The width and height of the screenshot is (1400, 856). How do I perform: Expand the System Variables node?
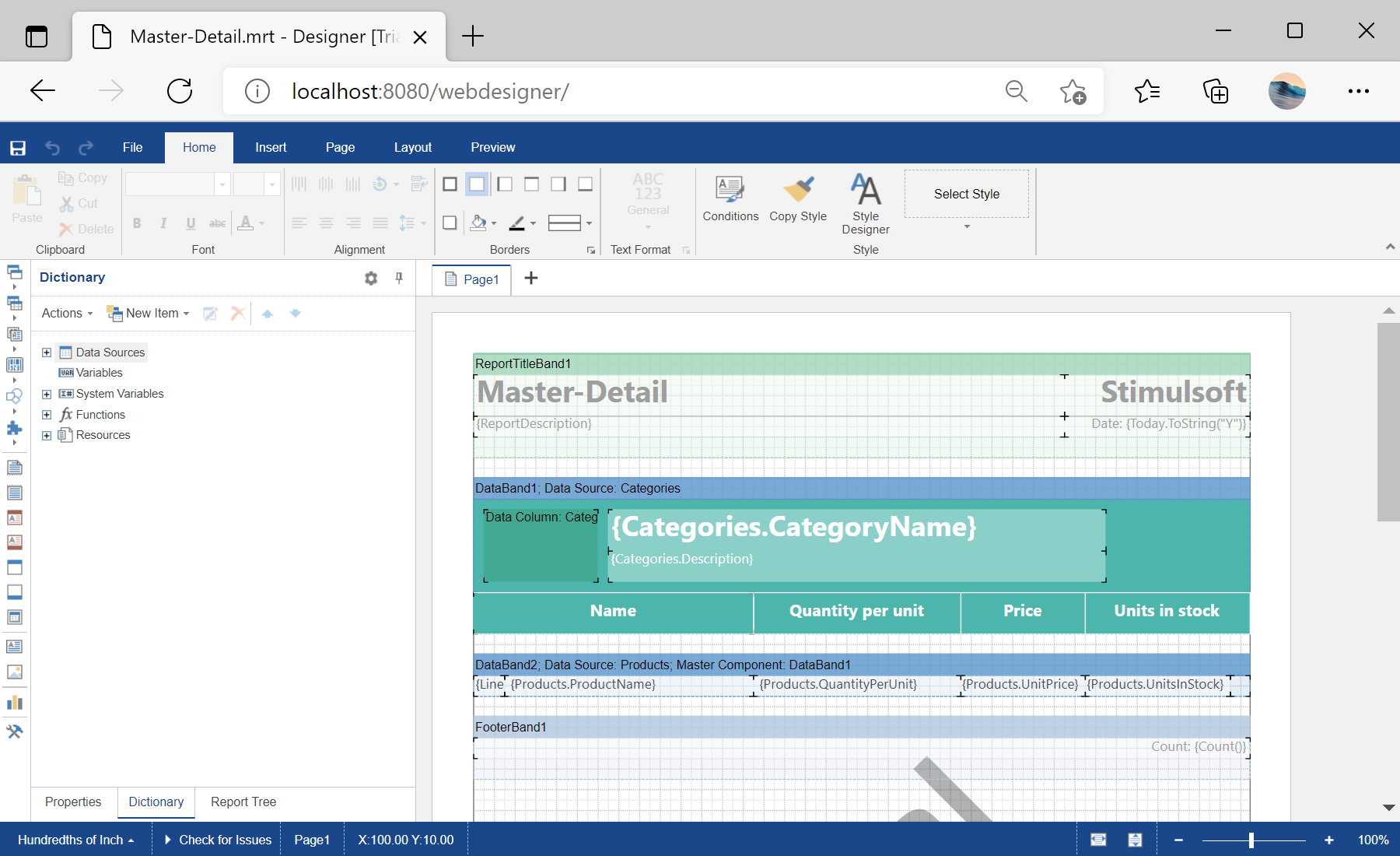(x=47, y=394)
